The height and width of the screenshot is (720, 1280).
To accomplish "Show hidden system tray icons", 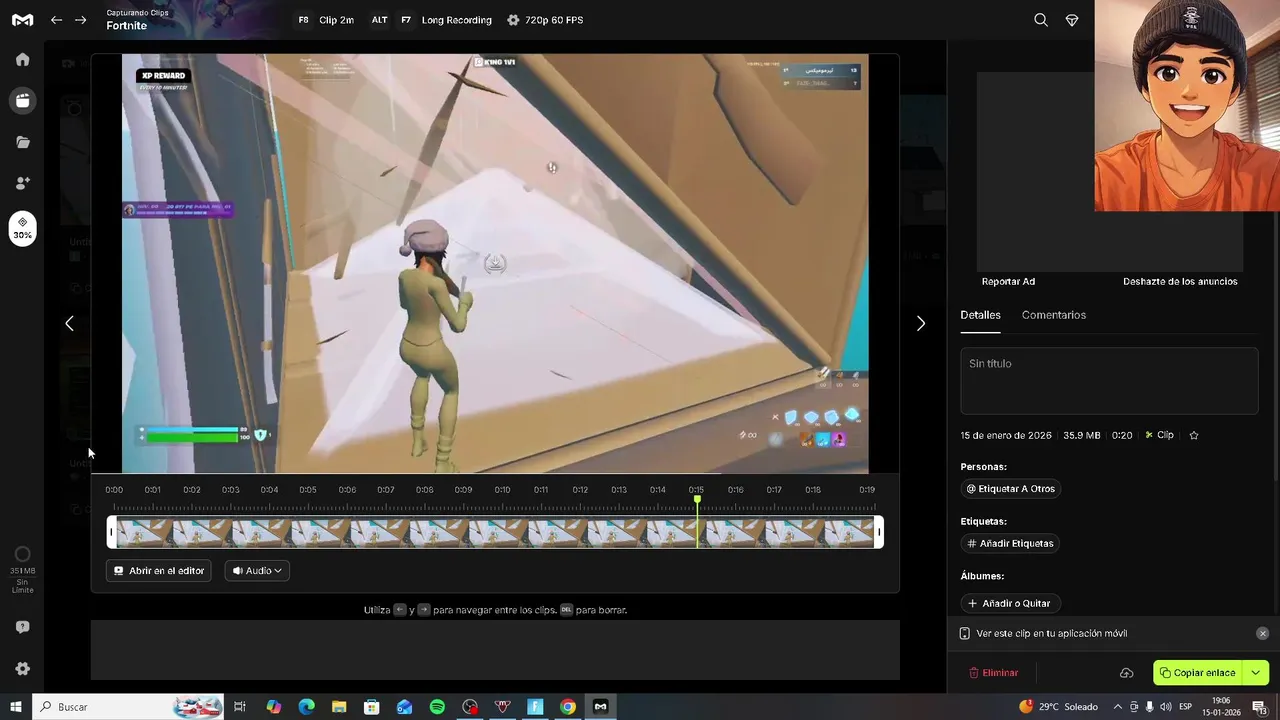I will tap(1118, 707).
